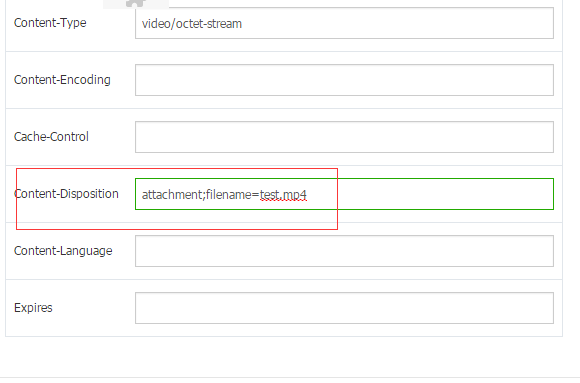The width and height of the screenshot is (580, 383).
Task: Click the gray tab behind puzzle icon
Action: (x=136, y=4)
